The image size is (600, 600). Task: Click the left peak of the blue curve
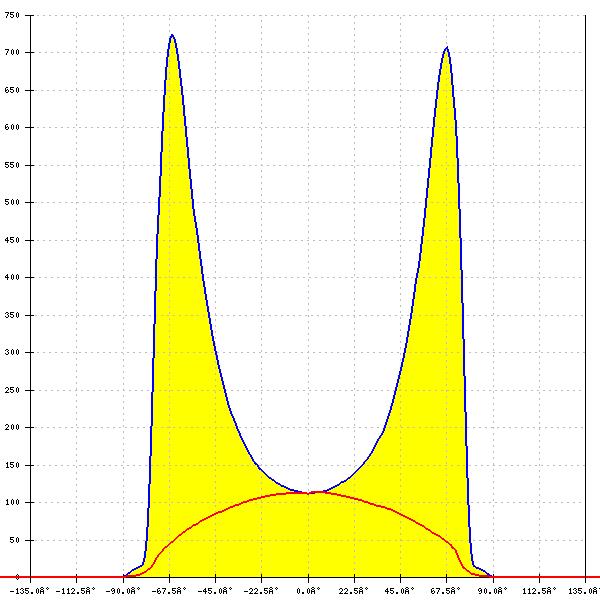172,36
